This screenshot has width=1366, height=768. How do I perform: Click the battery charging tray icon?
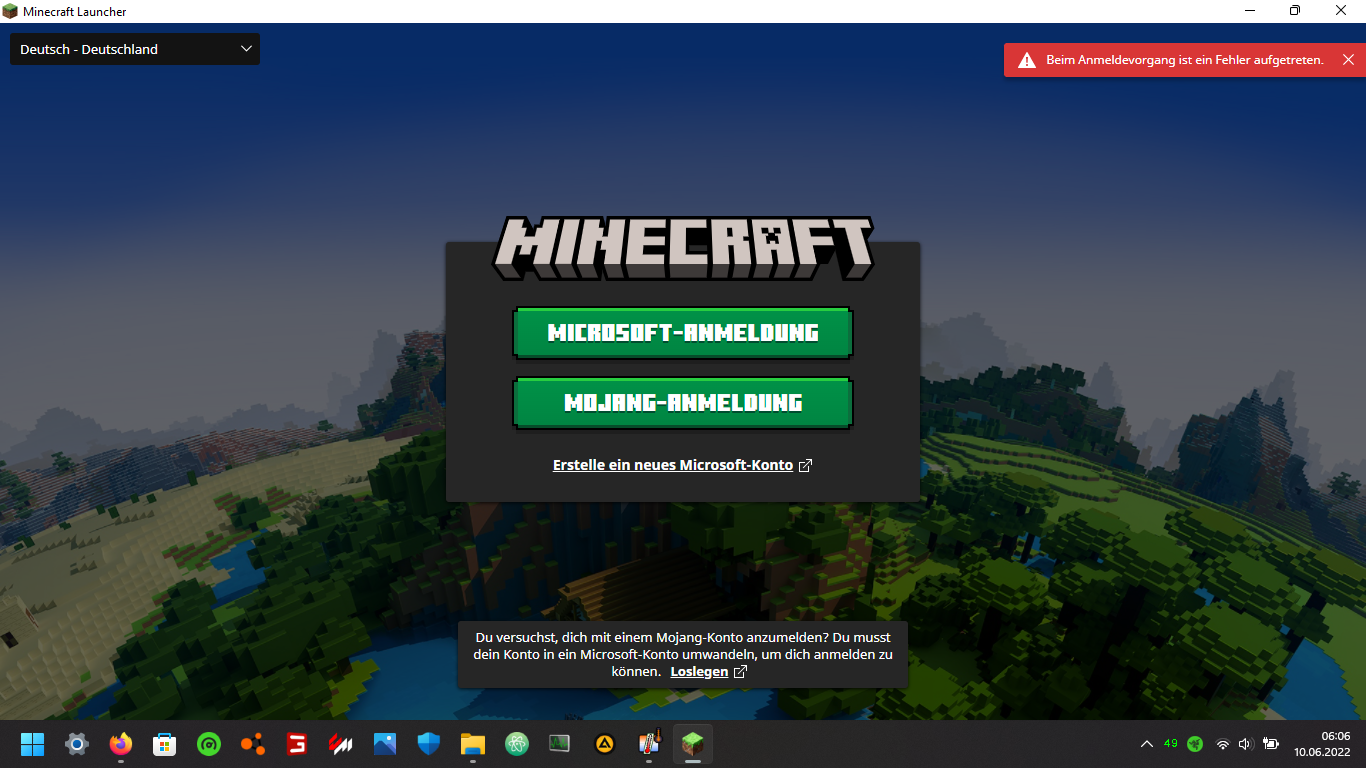[1271, 744]
